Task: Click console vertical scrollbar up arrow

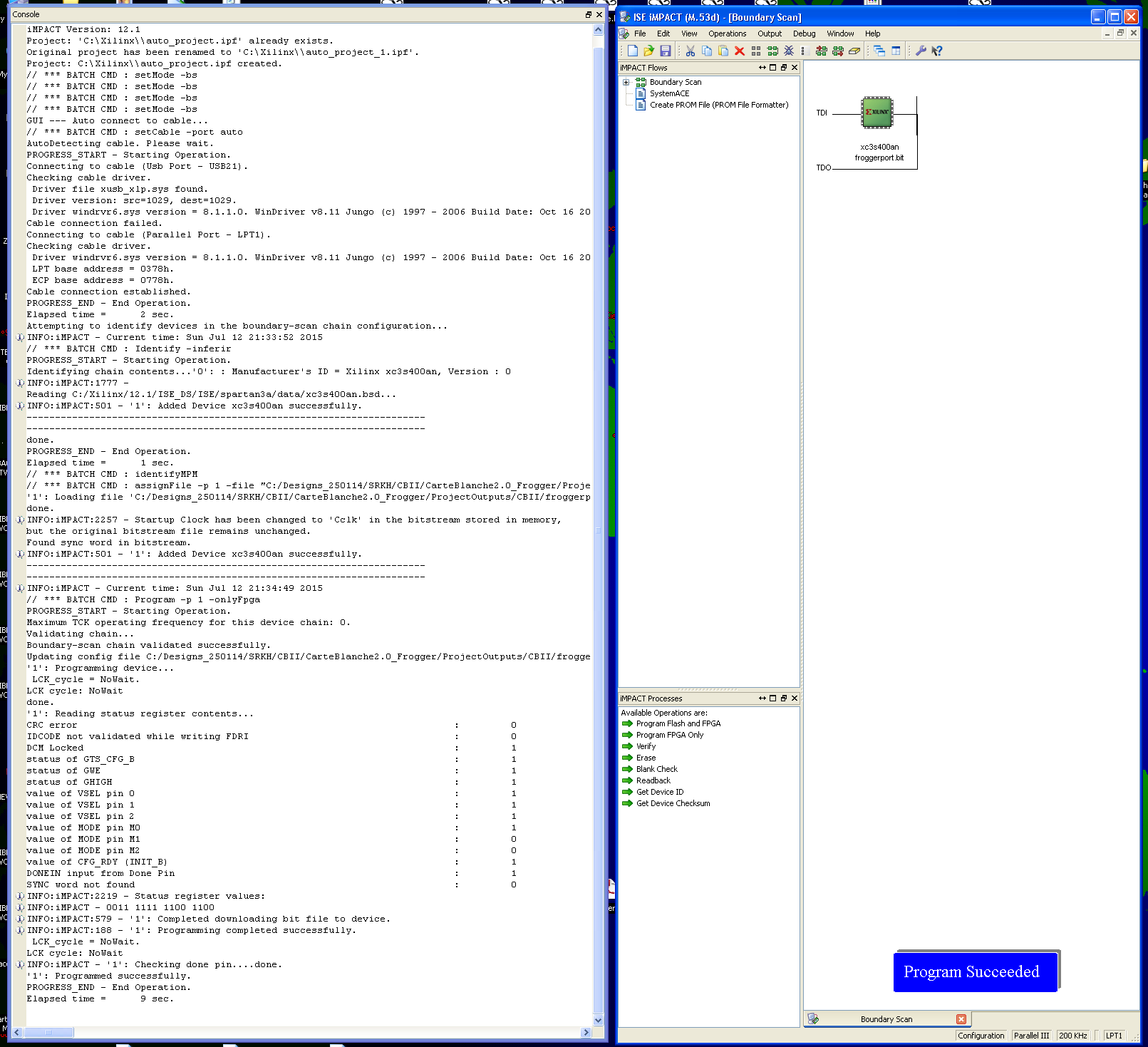Action: 598,29
